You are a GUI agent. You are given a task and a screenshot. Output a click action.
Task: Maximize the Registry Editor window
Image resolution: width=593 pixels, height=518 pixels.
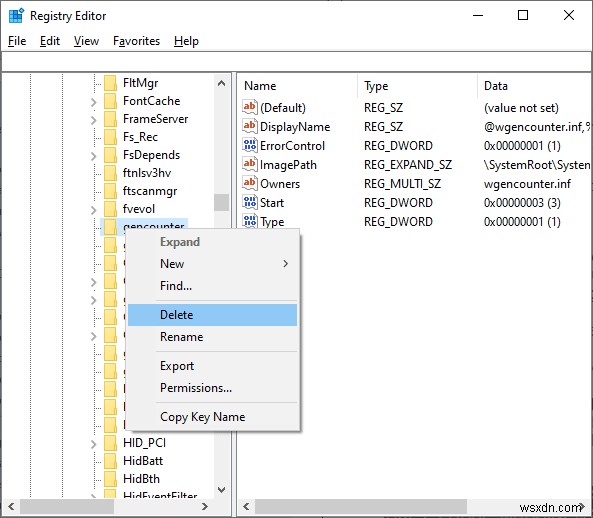523,16
